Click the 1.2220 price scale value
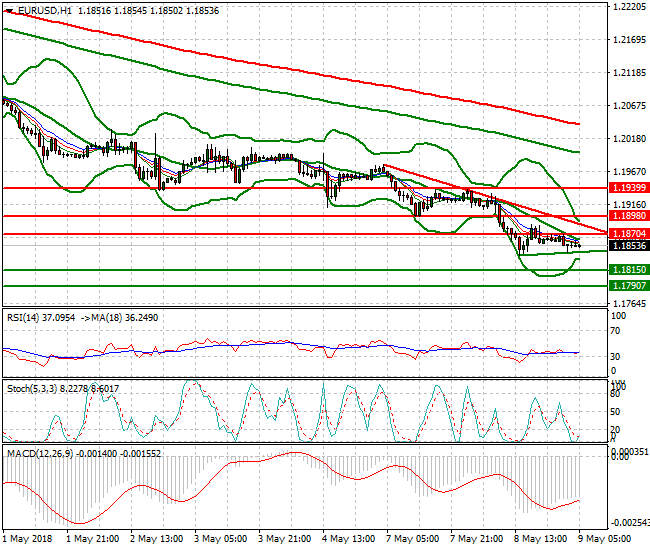650x550 pixels. tap(627, 6)
